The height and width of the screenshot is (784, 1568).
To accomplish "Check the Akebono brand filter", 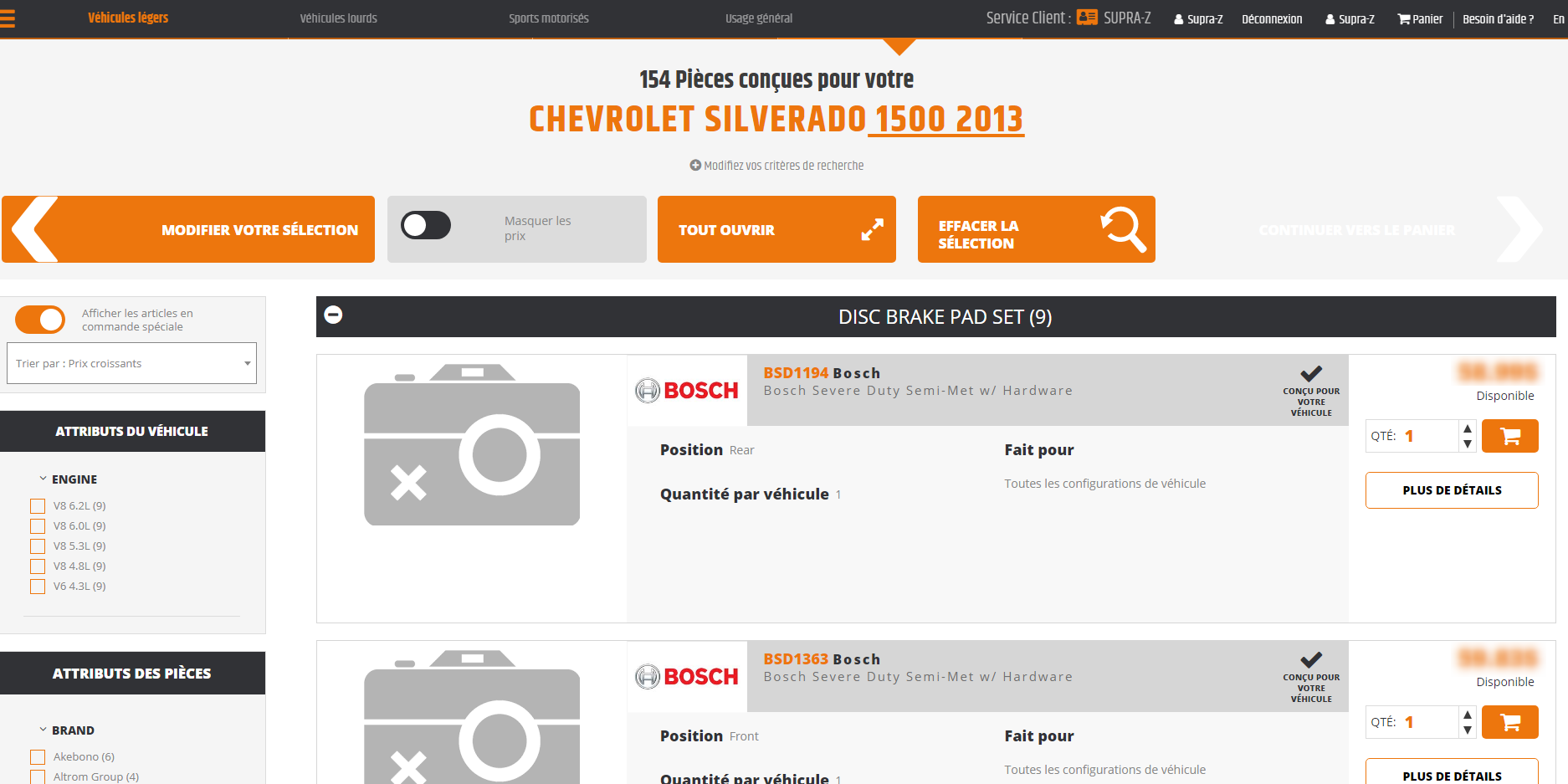I will click(38, 757).
